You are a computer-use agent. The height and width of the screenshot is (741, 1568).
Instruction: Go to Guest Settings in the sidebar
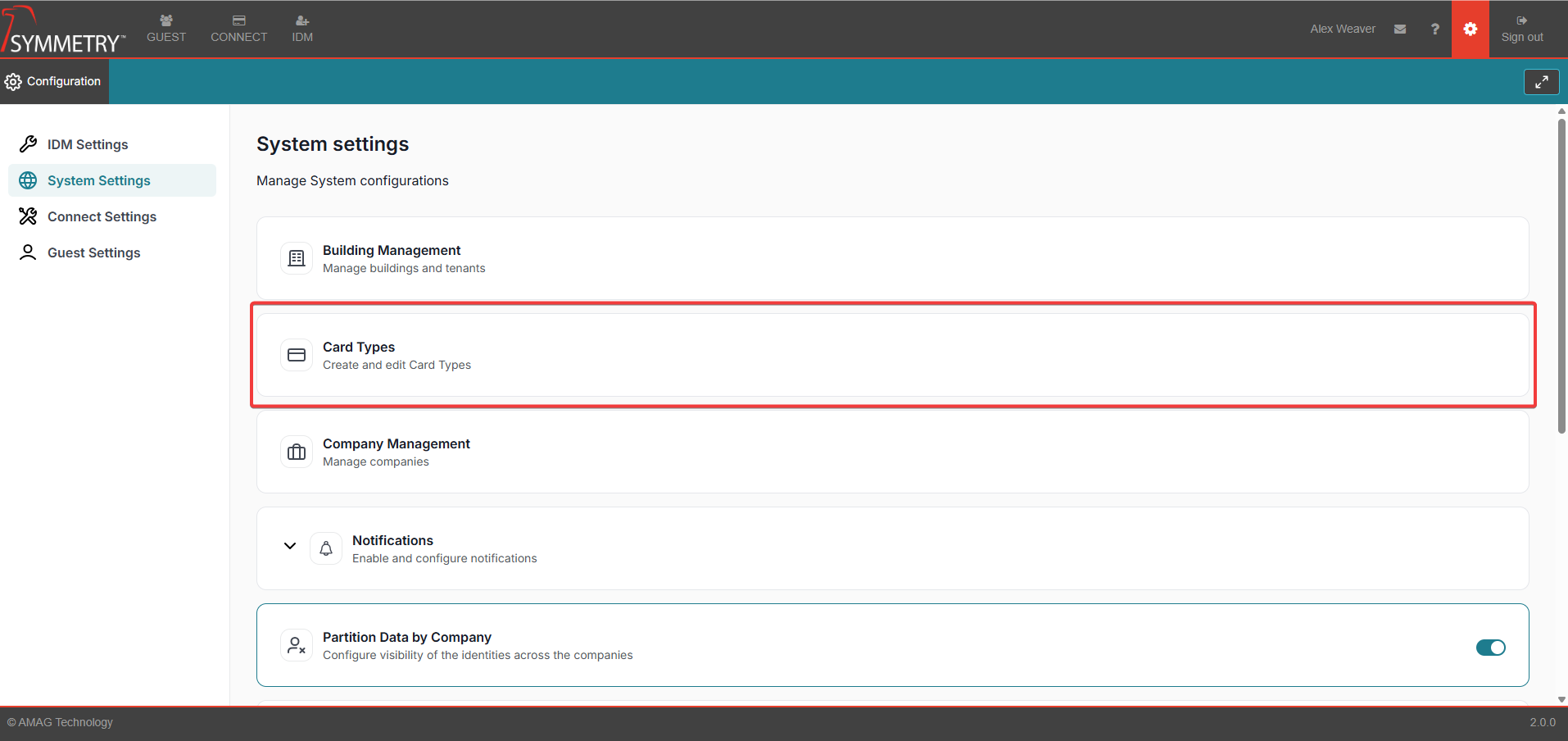point(93,252)
